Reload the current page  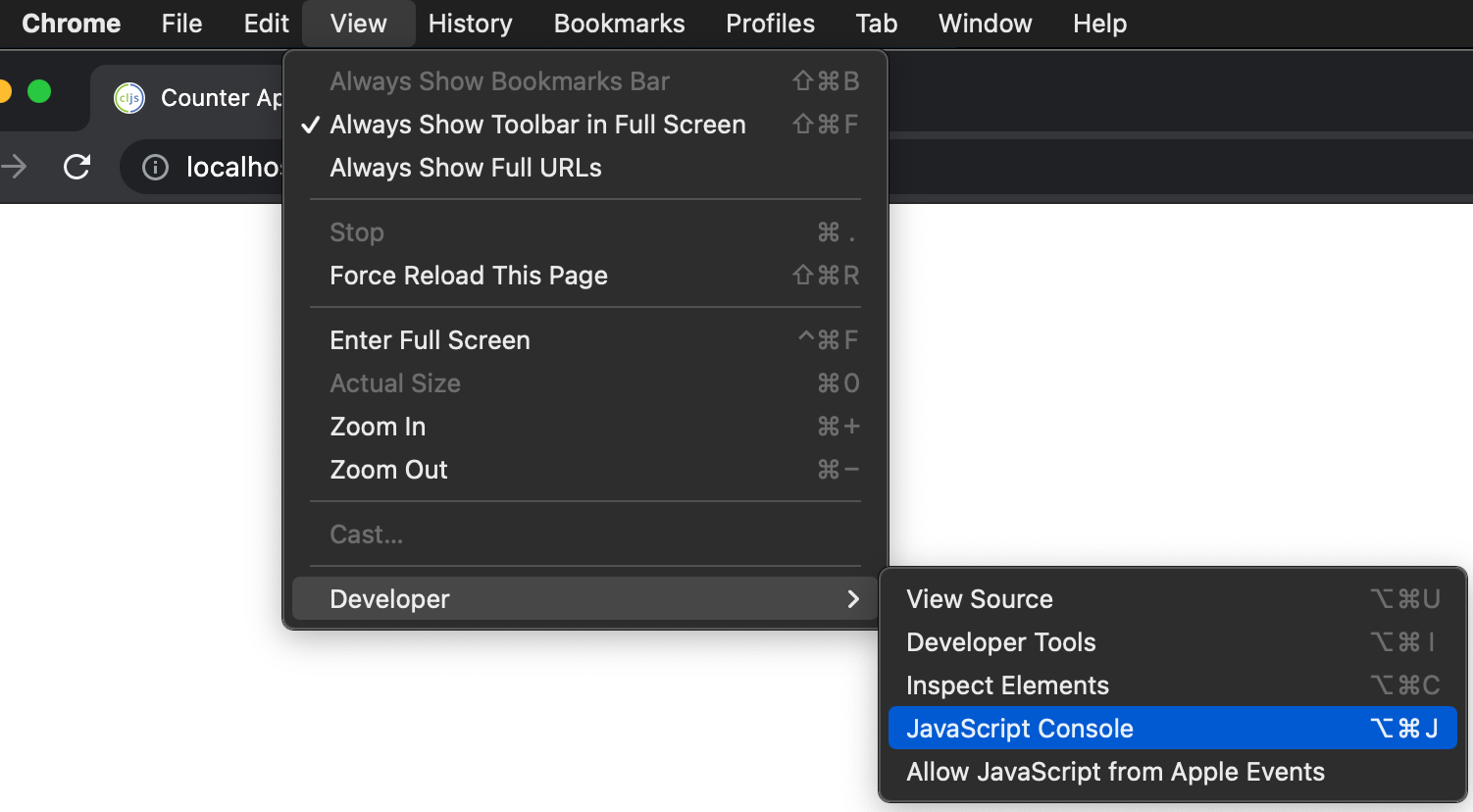click(76, 167)
